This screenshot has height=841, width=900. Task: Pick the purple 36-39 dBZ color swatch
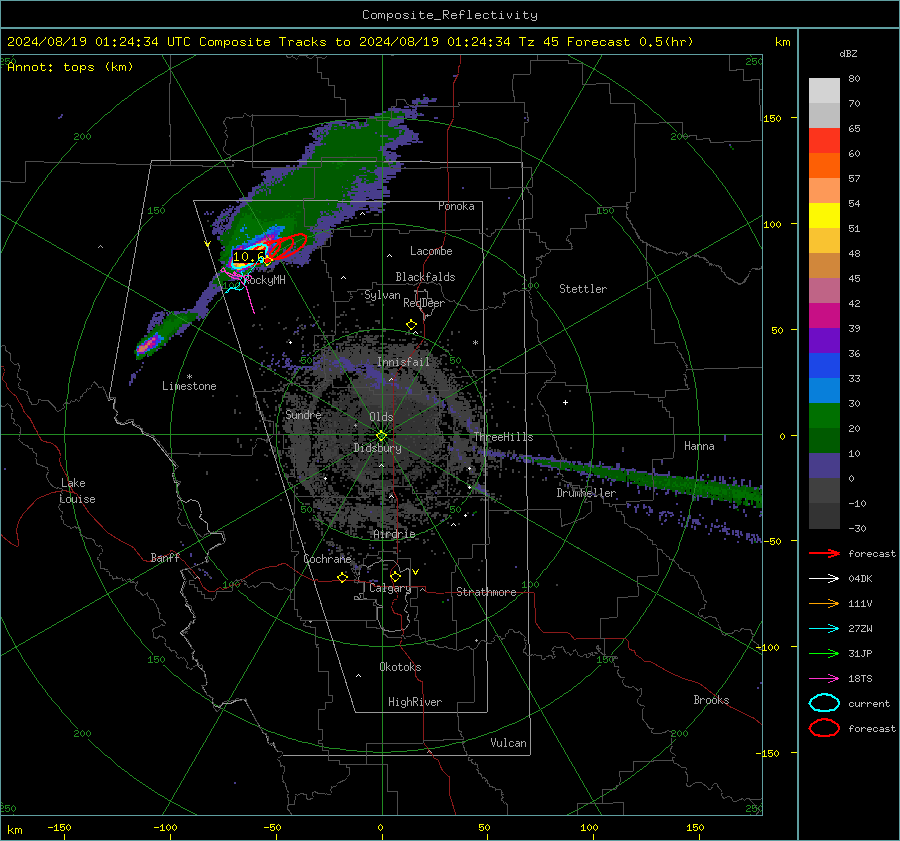tap(824, 340)
